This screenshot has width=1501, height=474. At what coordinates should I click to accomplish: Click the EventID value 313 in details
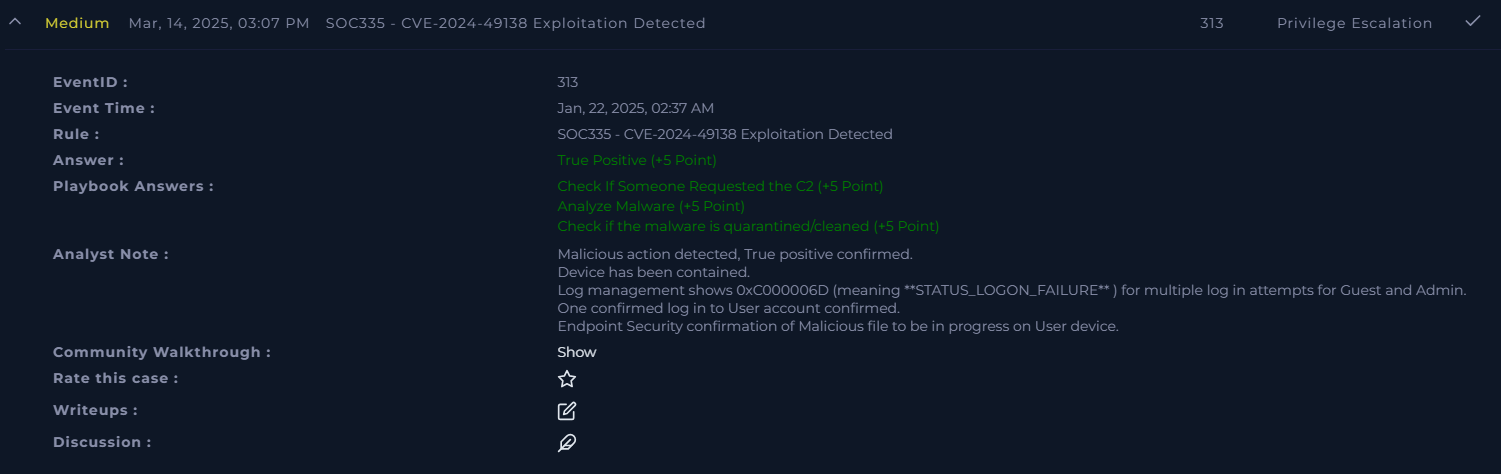click(567, 82)
